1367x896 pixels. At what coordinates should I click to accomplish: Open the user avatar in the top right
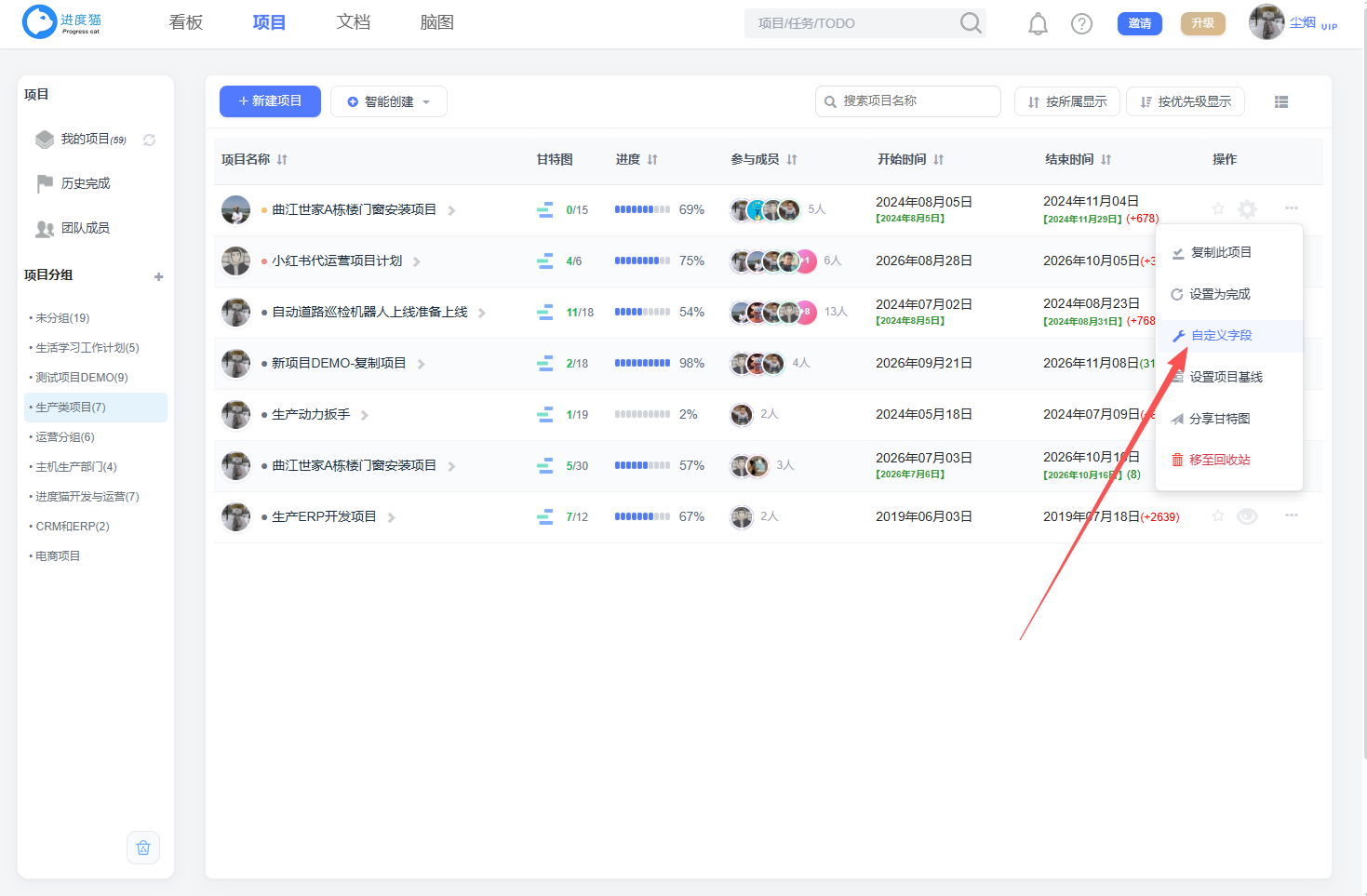(x=1266, y=22)
